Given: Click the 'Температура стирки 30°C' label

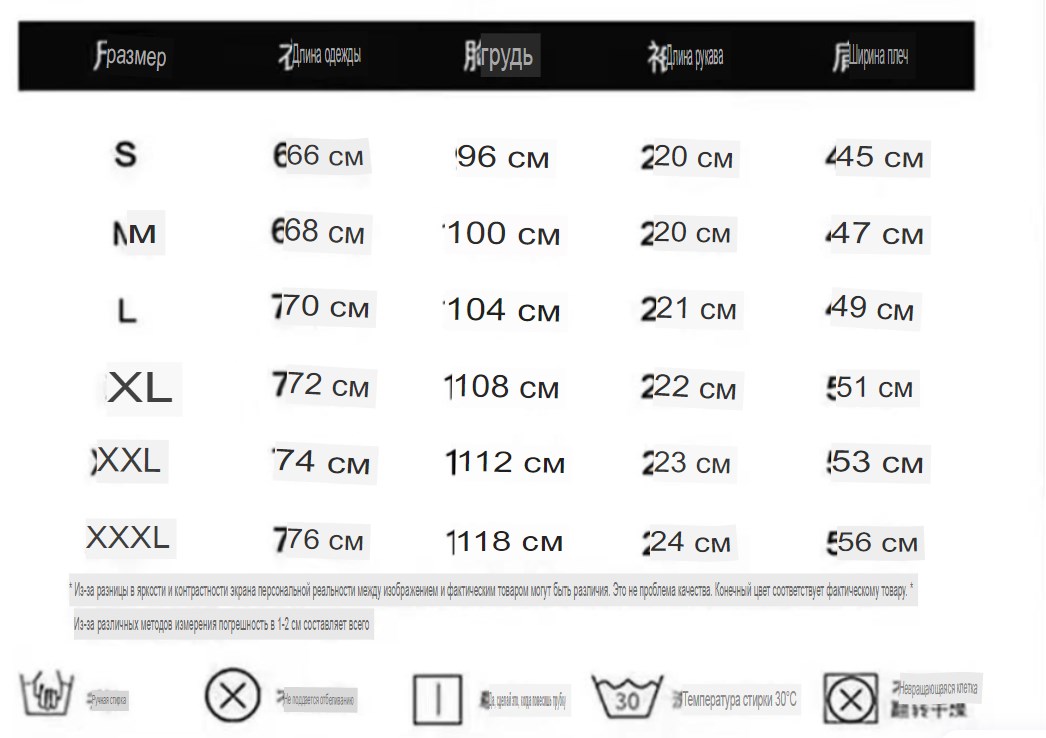Looking at the screenshot, I should tap(739, 699).
